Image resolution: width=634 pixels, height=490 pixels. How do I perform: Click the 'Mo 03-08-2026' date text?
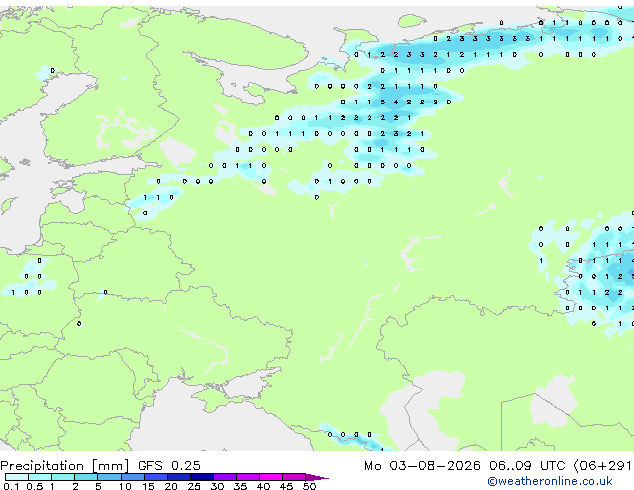click(422, 466)
